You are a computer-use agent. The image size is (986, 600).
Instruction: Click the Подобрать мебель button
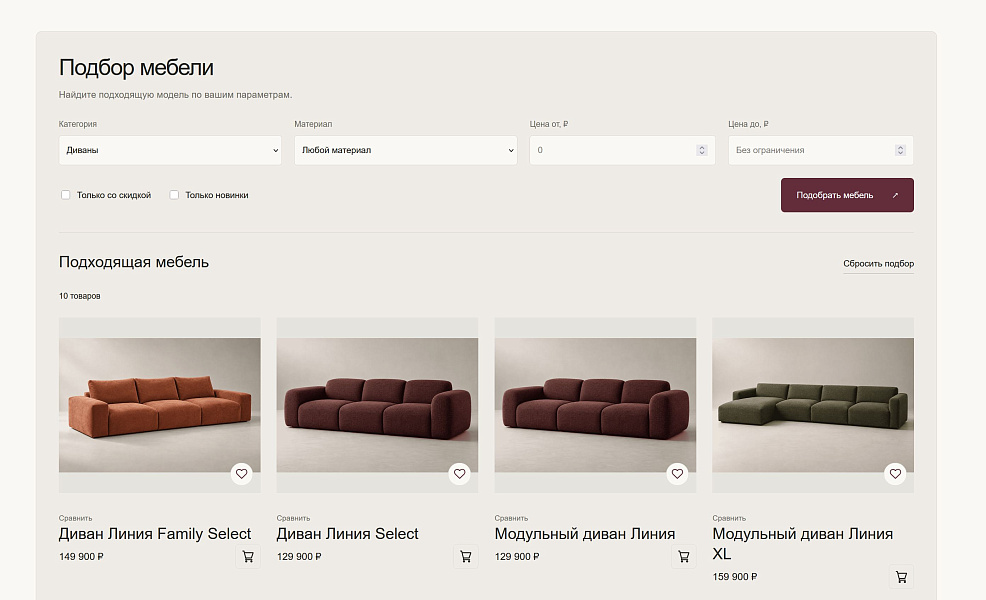847,195
